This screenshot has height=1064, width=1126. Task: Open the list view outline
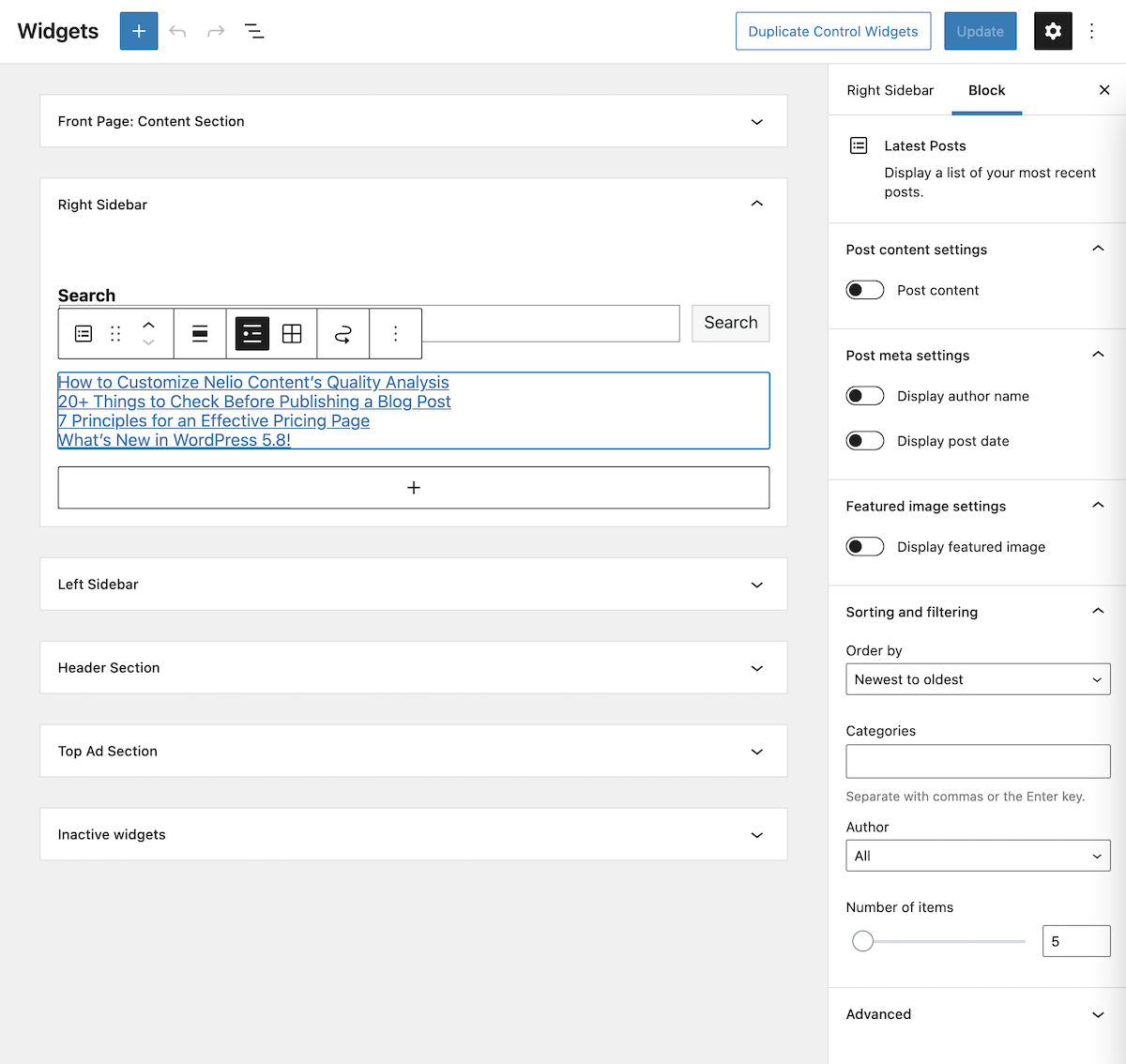[x=254, y=31]
